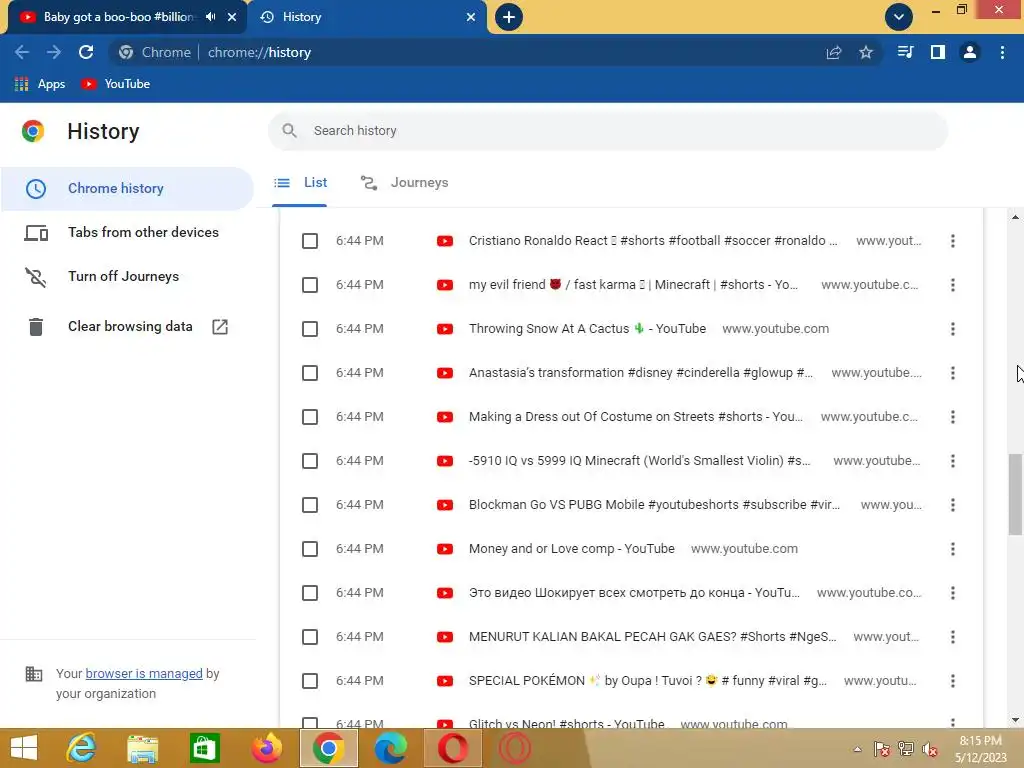The height and width of the screenshot is (768, 1024).
Task: Launch Firefox from the taskbar
Action: click(266, 748)
